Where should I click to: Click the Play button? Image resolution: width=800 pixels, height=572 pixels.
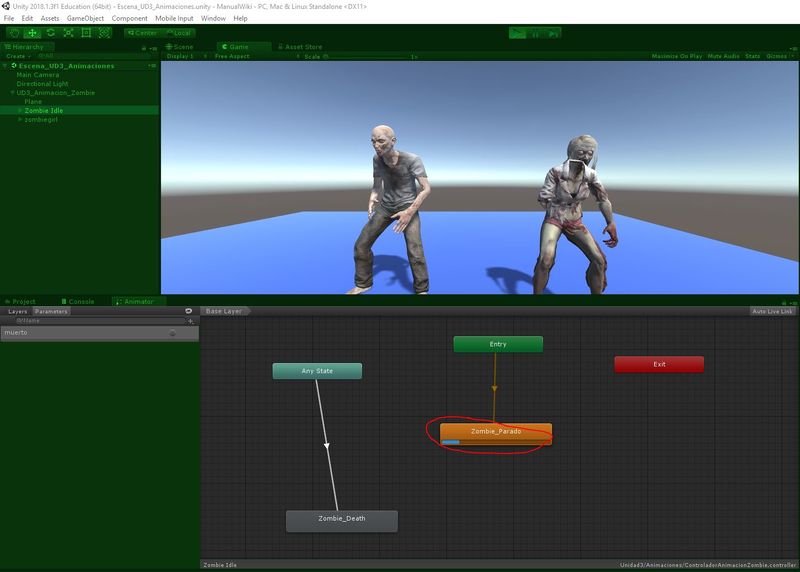point(517,33)
